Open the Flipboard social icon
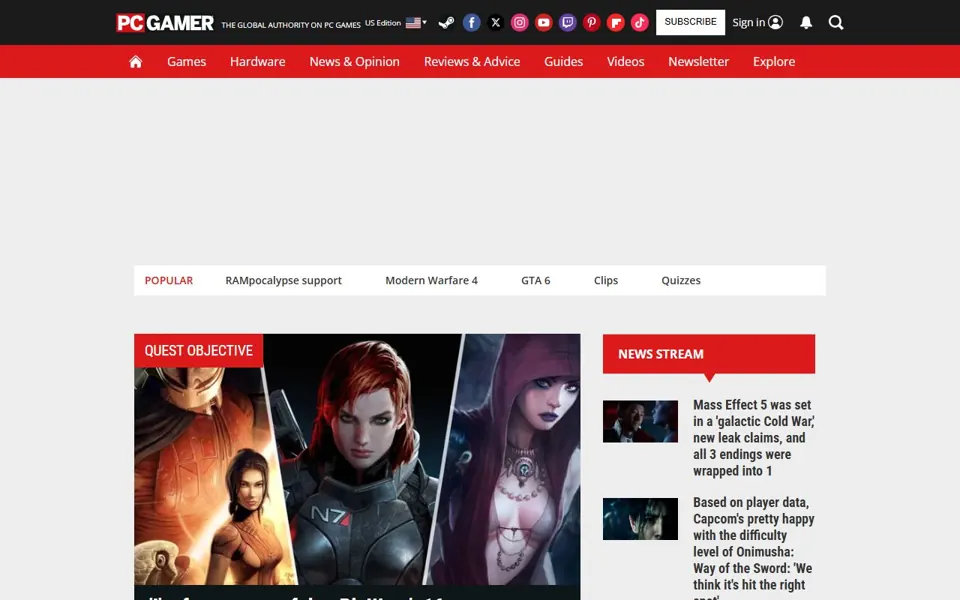This screenshot has width=960, height=600. 615,23
